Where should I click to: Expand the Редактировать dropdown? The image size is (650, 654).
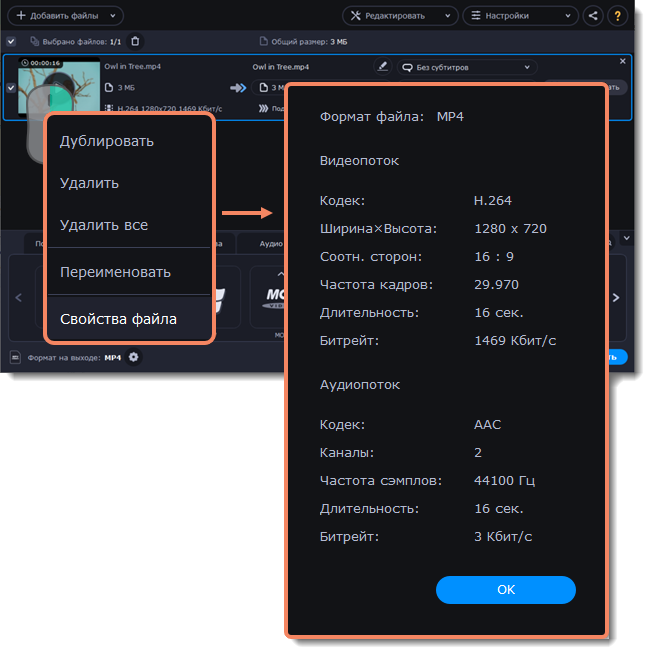click(x=400, y=16)
